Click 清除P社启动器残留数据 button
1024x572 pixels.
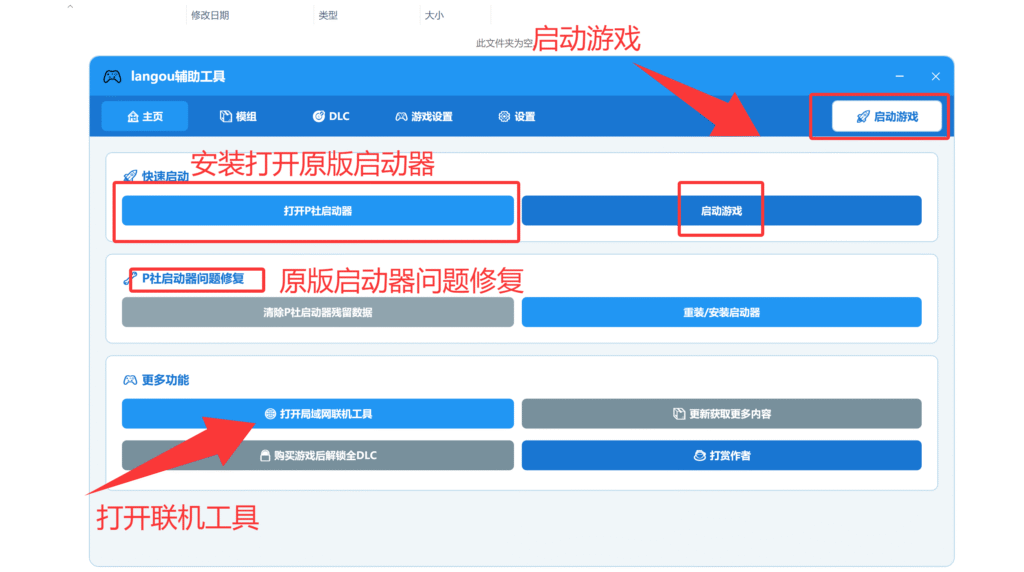[x=317, y=312]
